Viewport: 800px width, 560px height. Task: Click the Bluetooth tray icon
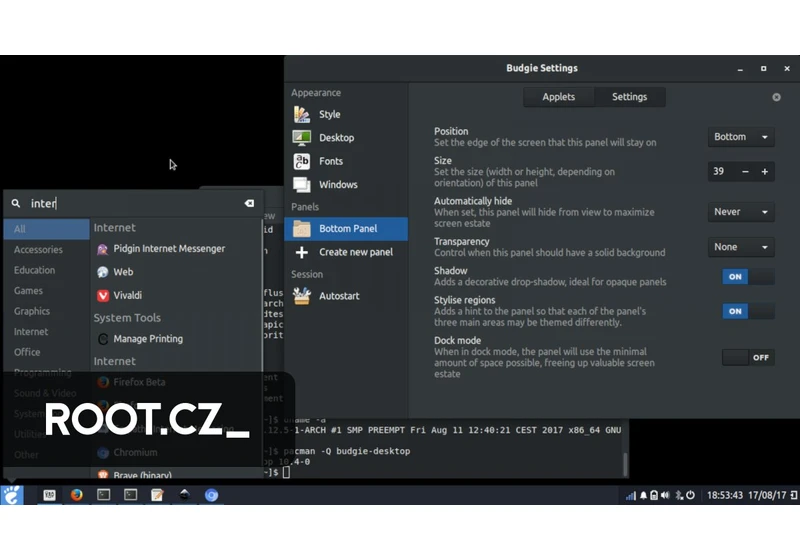(x=679, y=495)
